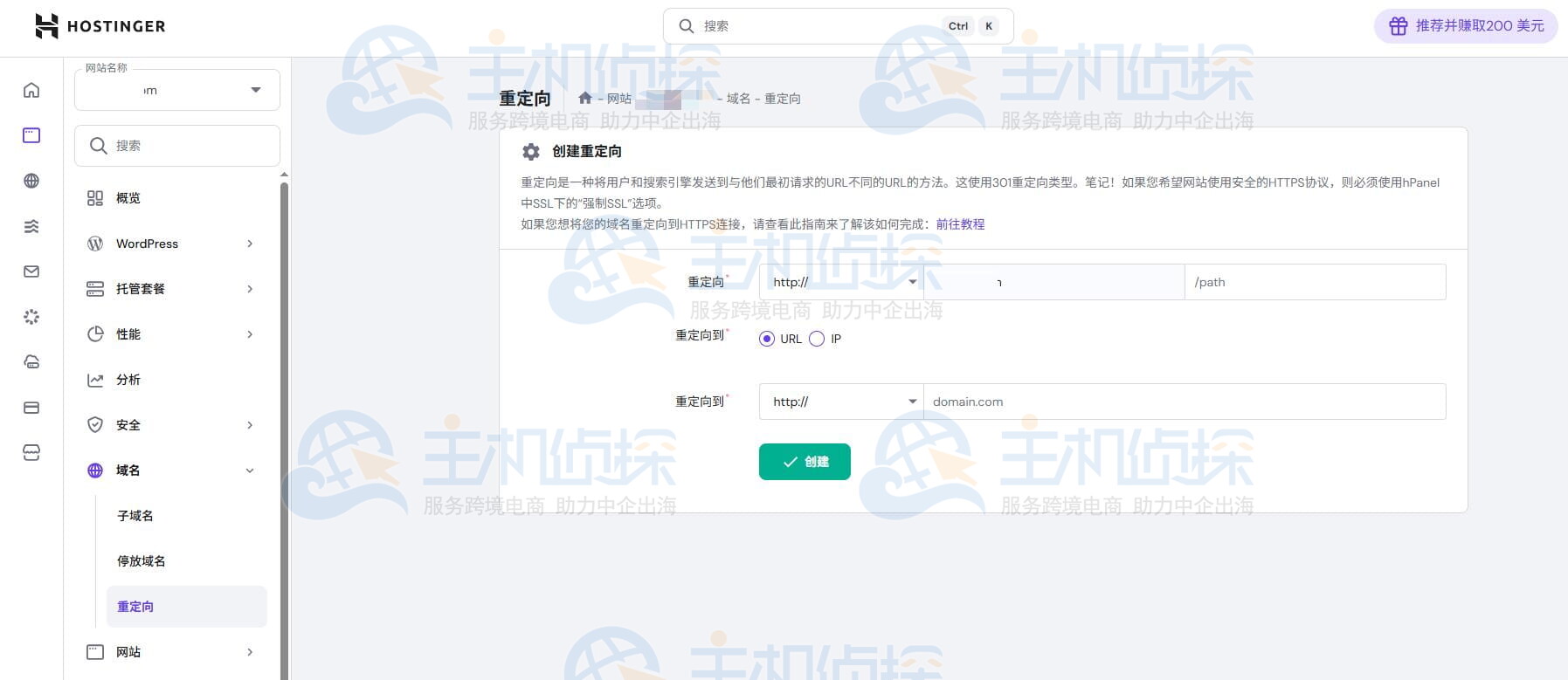The image size is (1568, 680).
Task: Open the dotted spinner icon in left rail
Action: (x=31, y=317)
